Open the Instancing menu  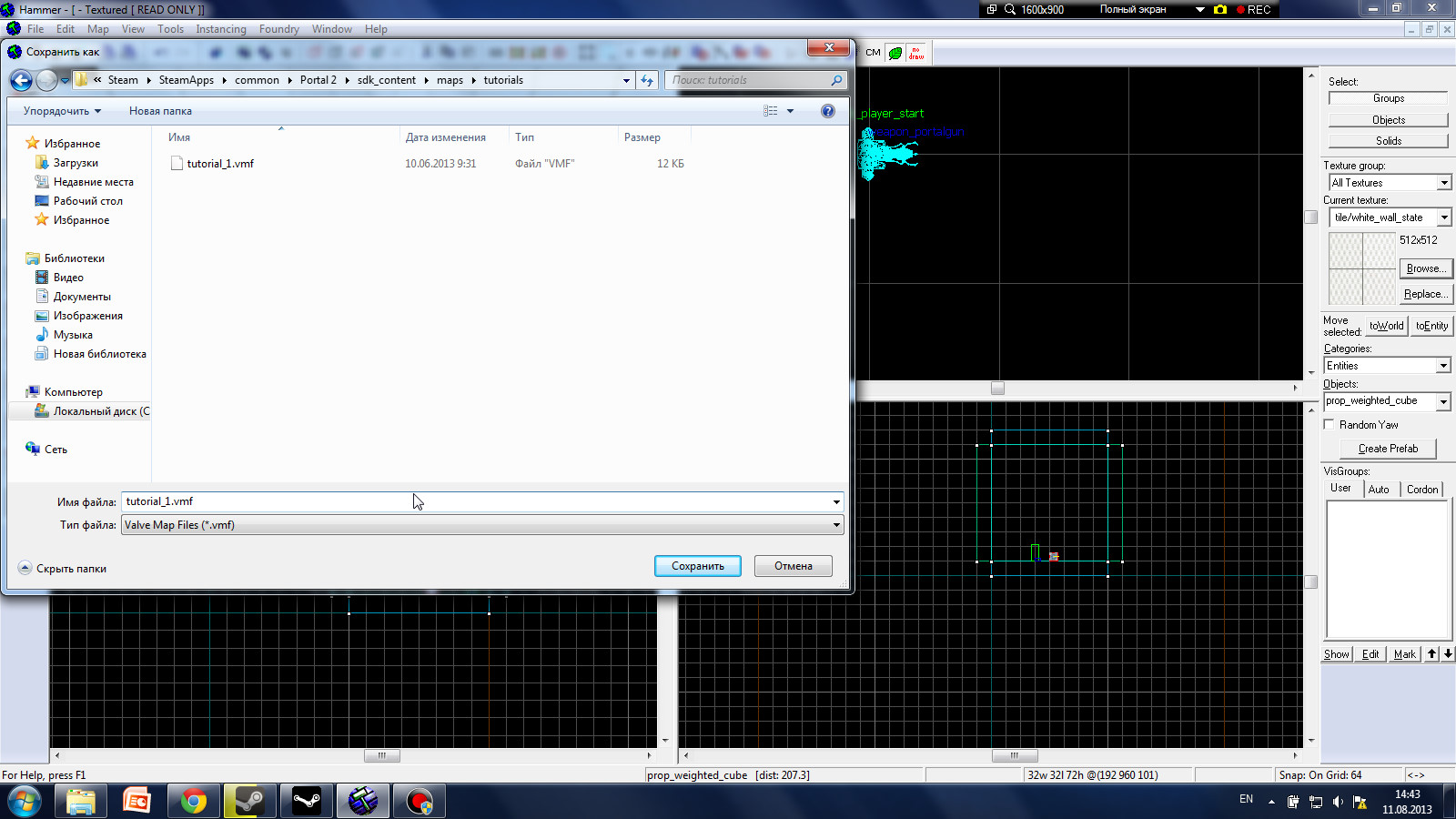click(221, 29)
